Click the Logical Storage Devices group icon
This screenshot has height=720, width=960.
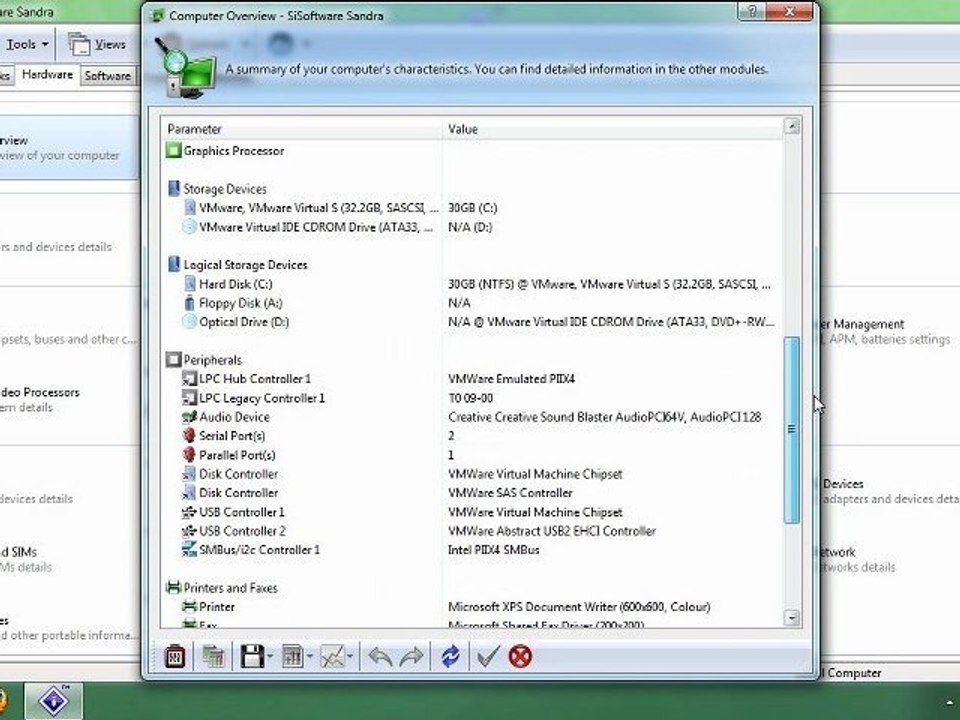click(174, 264)
